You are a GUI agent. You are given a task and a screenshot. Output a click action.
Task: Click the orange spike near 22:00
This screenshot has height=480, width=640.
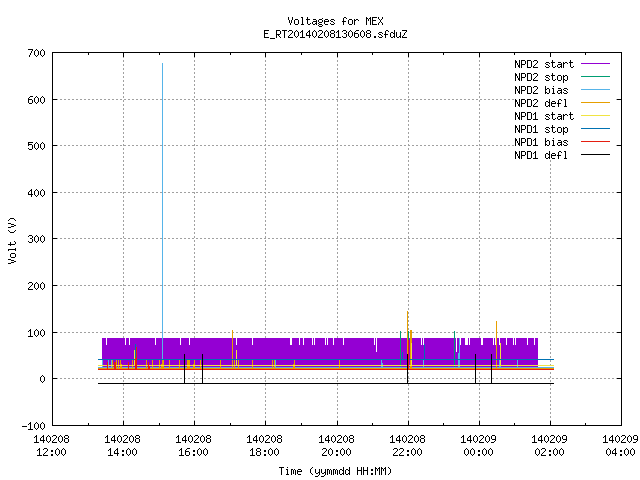(x=407, y=333)
